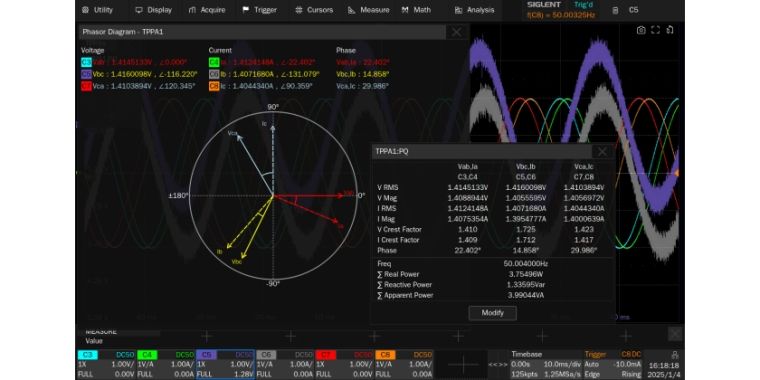Open the C3 channel box in bottom bar

pos(106,364)
